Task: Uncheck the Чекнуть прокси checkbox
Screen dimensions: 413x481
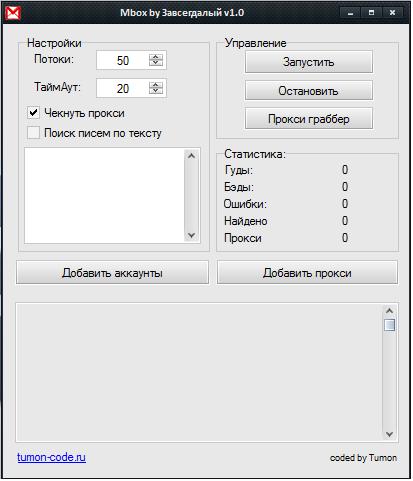Action: point(33,113)
